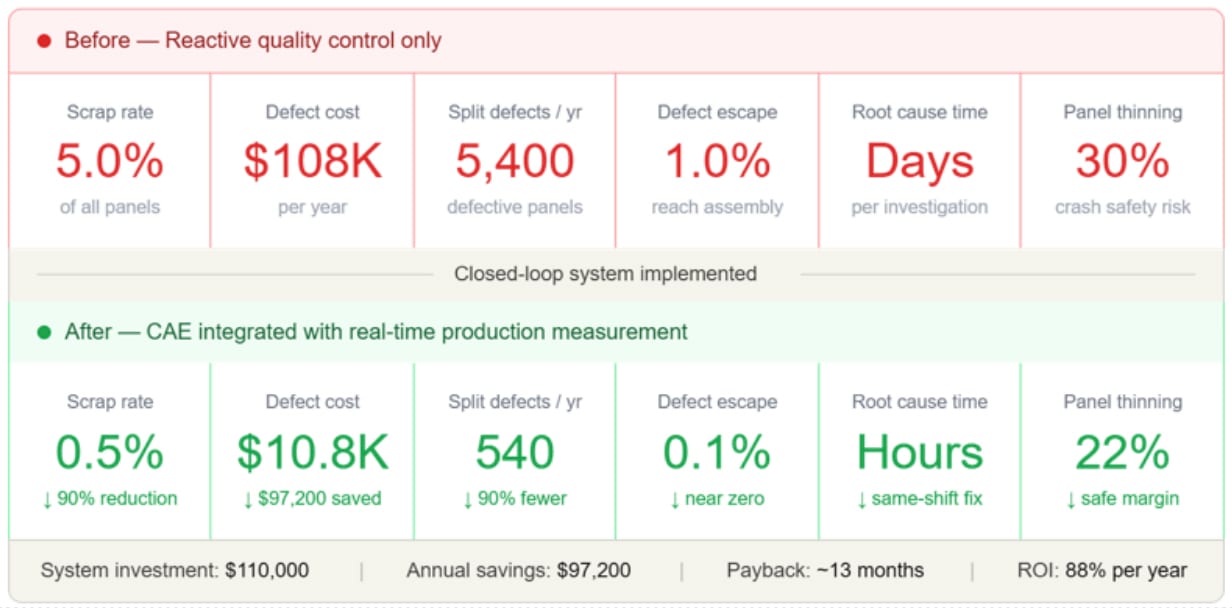The height and width of the screenshot is (608, 1232).
Task: Select the 'Before — Reactive quality control only' heading
Action: [x=253, y=41]
